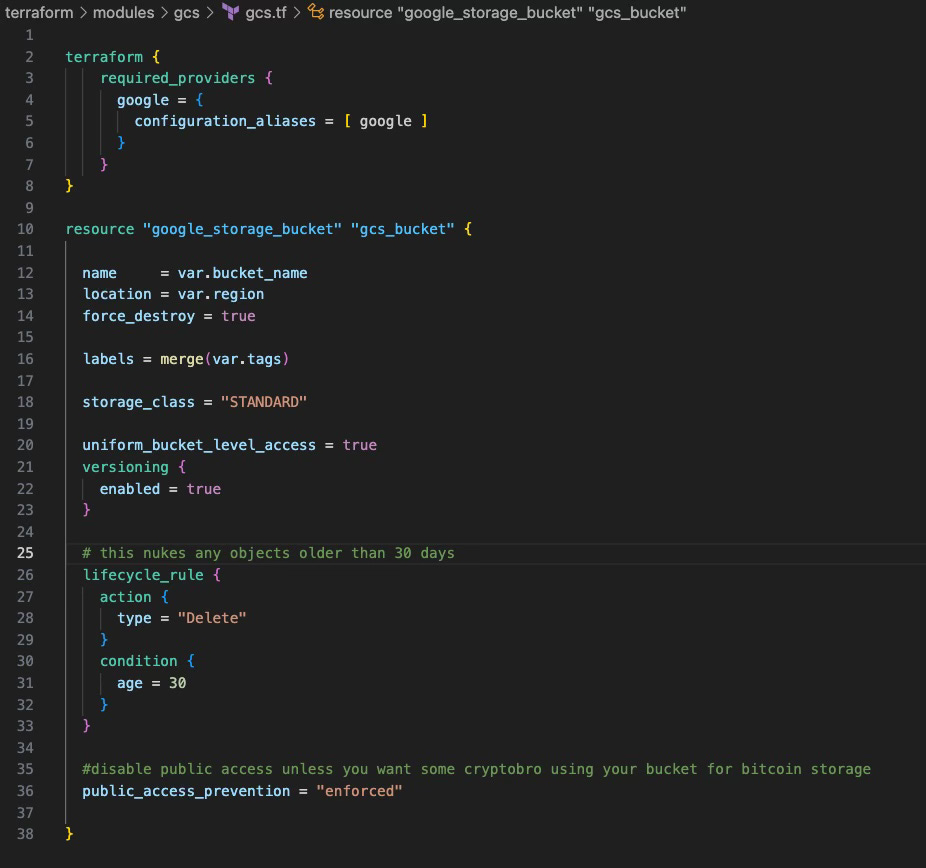
Task: Click the 'versioning' block keyword
Action: pos(125,467)
